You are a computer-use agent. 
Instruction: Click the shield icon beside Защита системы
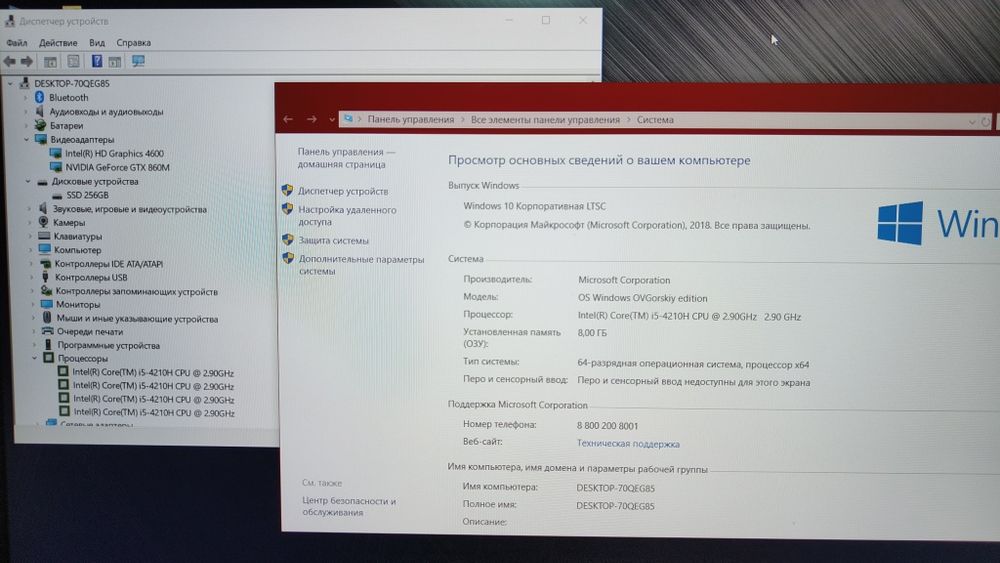click(x=288, y=240)
